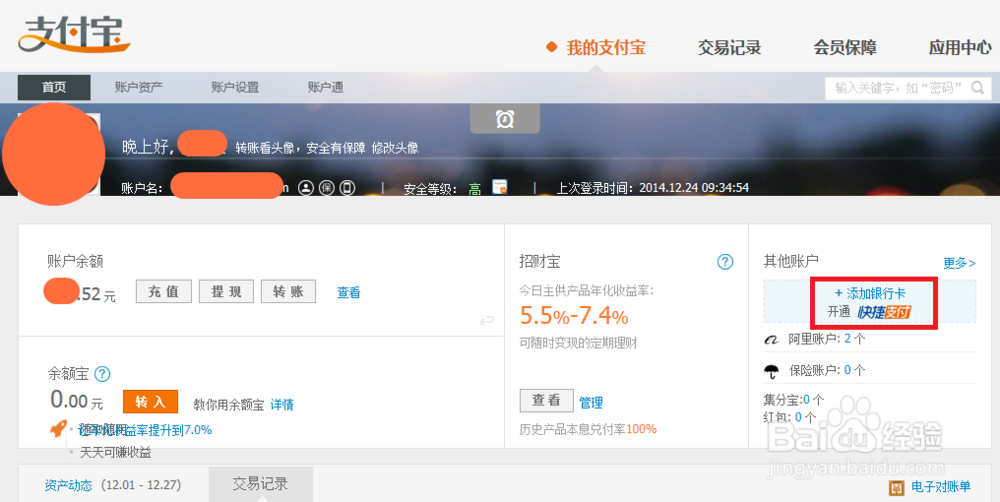This screenshot has height=502, width=1000.
Task: Click the 提现 button
Action: point(226,292)
